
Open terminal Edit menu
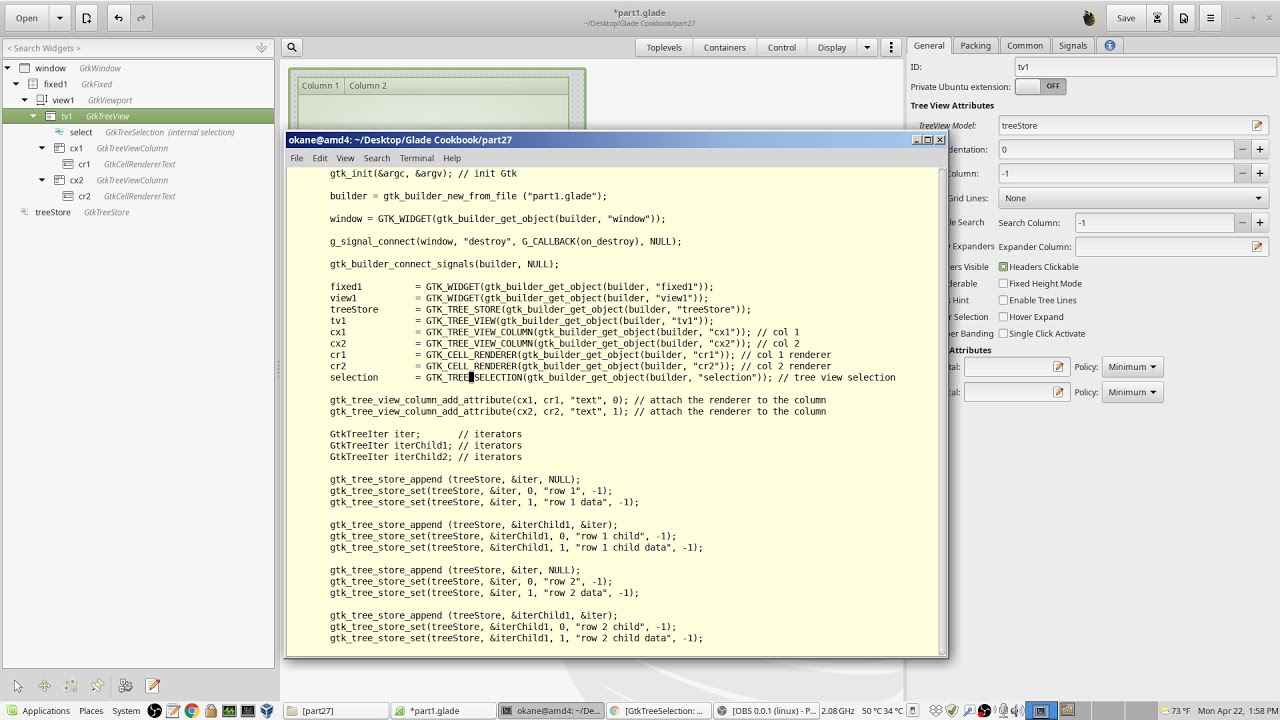point(320,158)
